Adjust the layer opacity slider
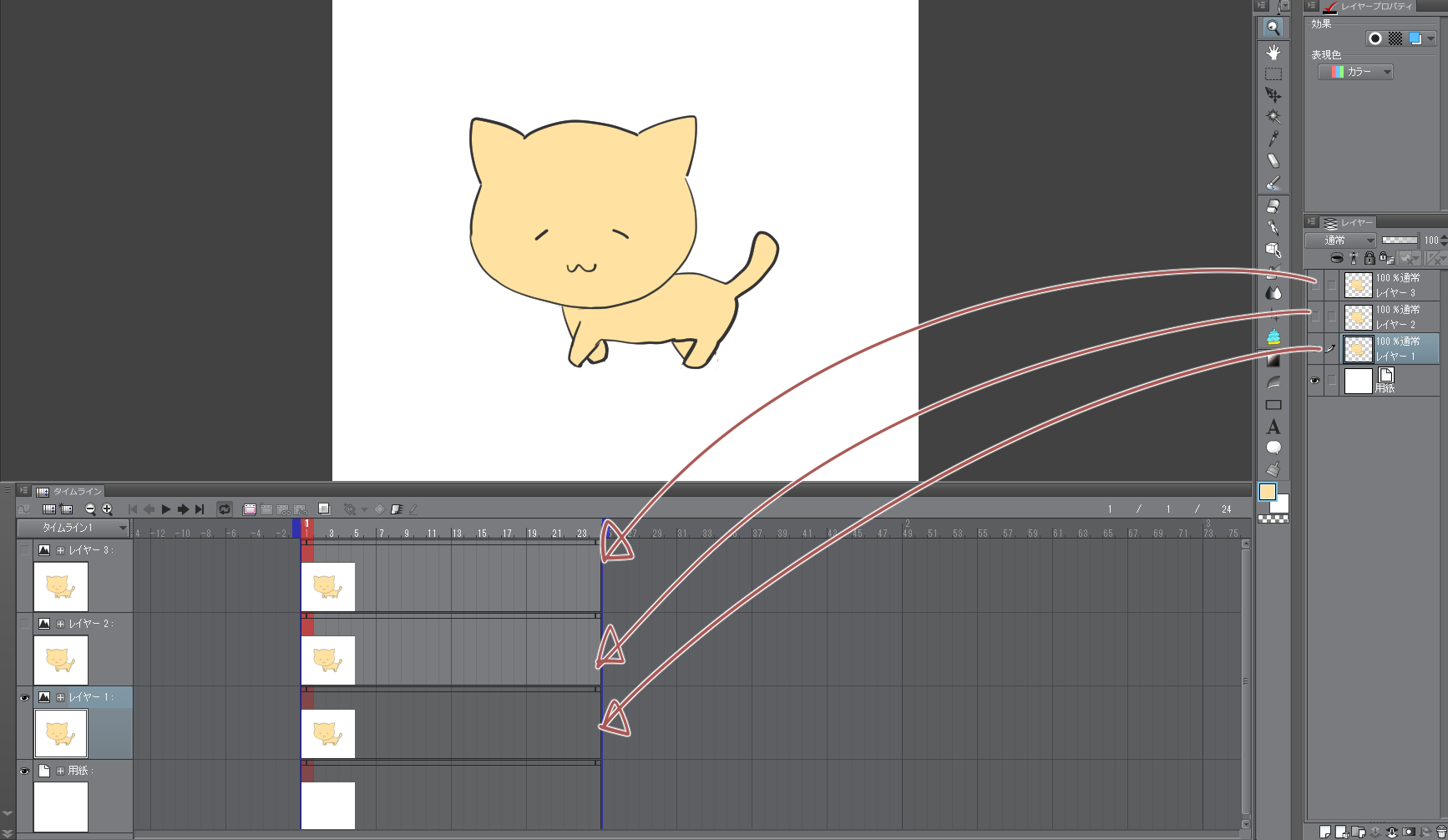Viewport: 1448px width, 840px height. tap(1400, 240)
